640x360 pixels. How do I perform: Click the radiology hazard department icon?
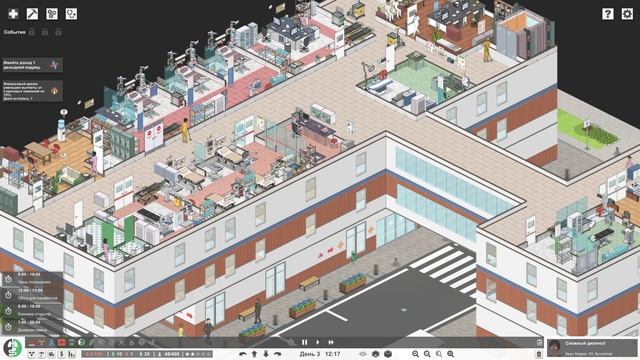(42, 342)
